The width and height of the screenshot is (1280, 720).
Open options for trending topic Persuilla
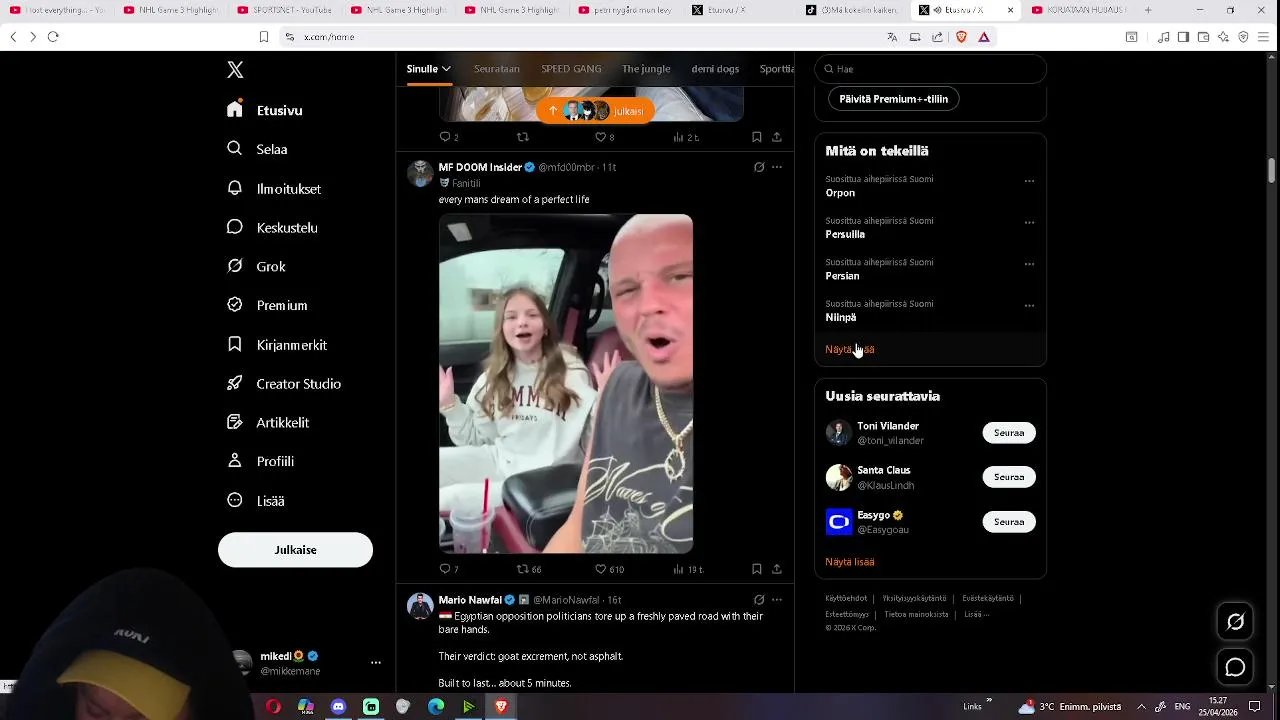click(1029, 223)
